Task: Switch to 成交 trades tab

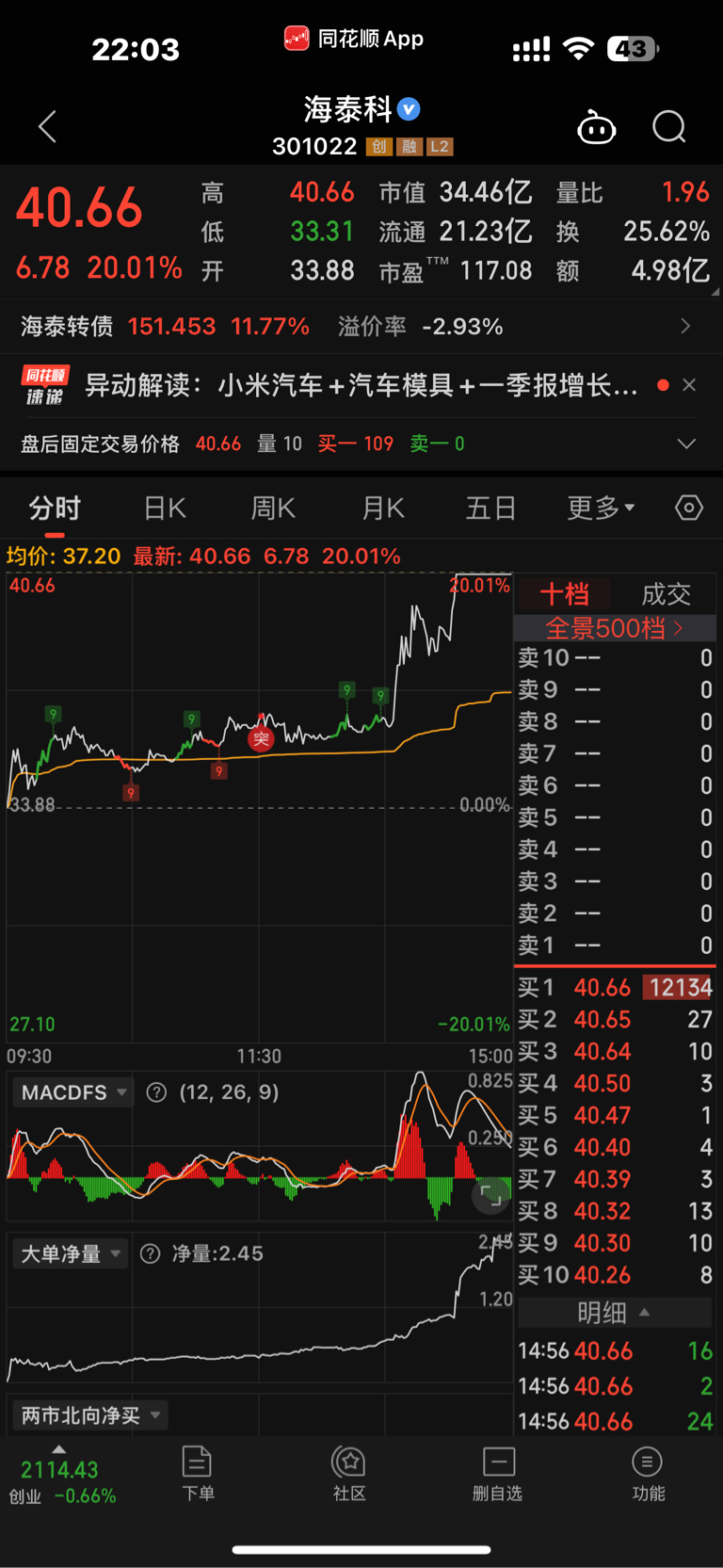Action: click(x=666, y=594)
